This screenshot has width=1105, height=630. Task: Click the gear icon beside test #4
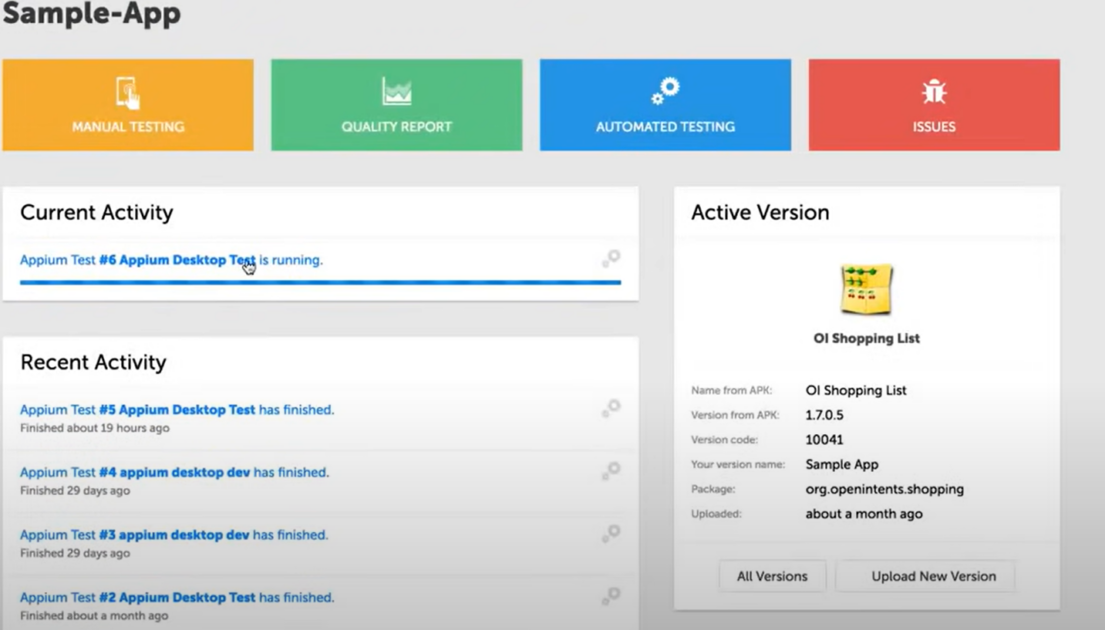611,471
